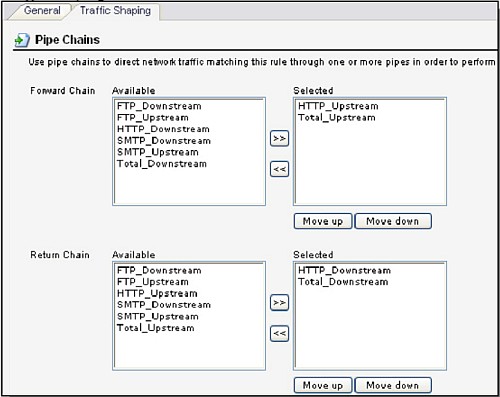Remove pipe from Forward Chain with << button
Image resolution: width=500 pixels, height=397 pixels.
coord(279,169)
